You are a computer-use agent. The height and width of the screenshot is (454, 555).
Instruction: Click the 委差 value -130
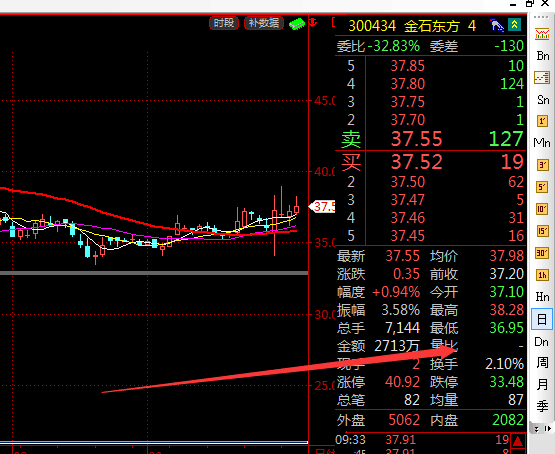click(x=509, y=46)
